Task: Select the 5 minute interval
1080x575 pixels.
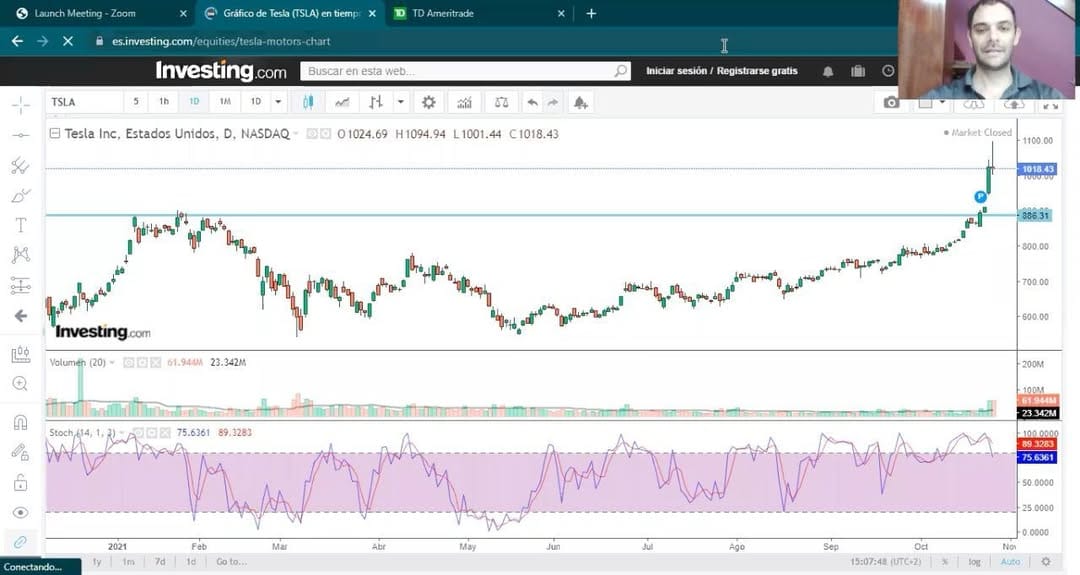Action: coord(136,102)
